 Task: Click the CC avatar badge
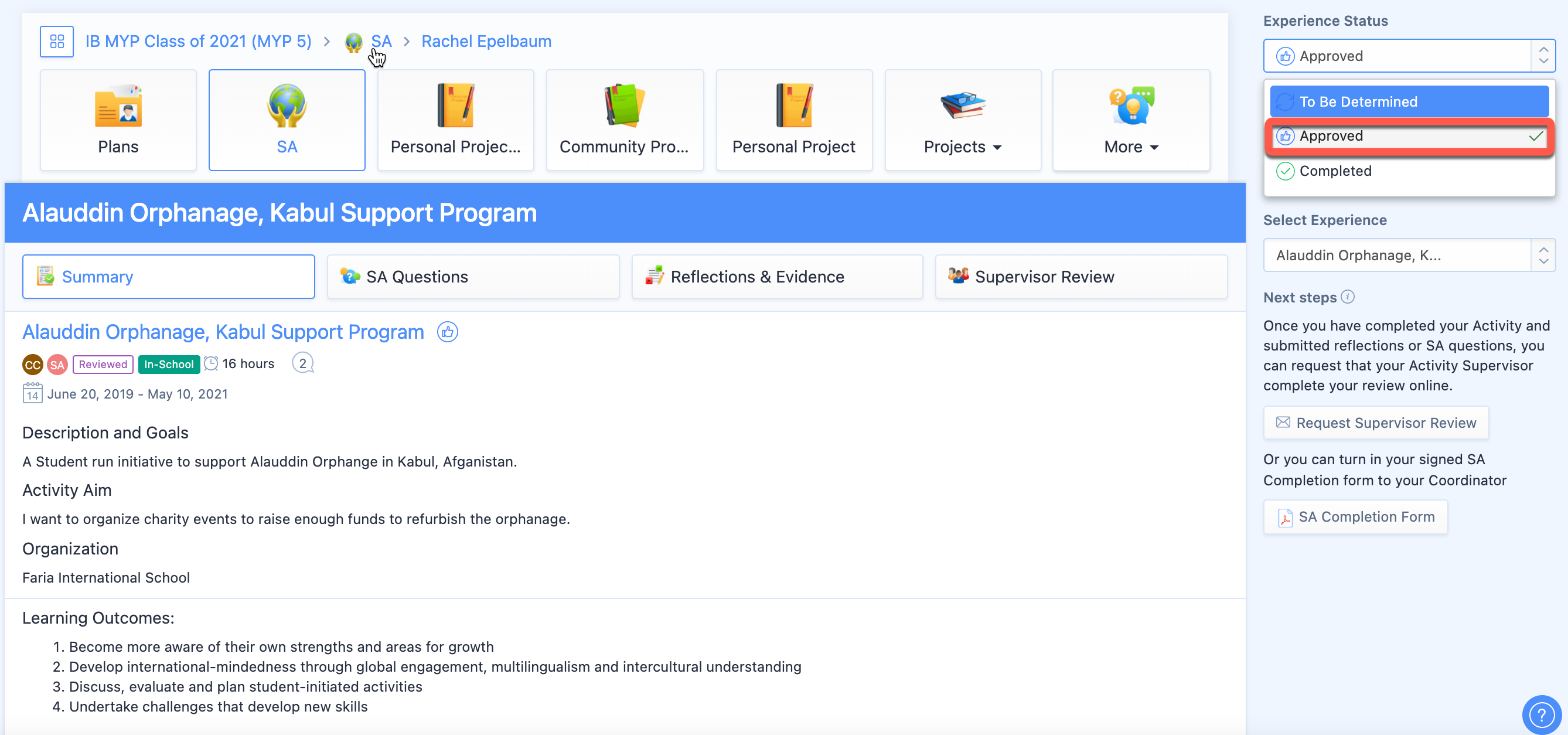(32, 364)
